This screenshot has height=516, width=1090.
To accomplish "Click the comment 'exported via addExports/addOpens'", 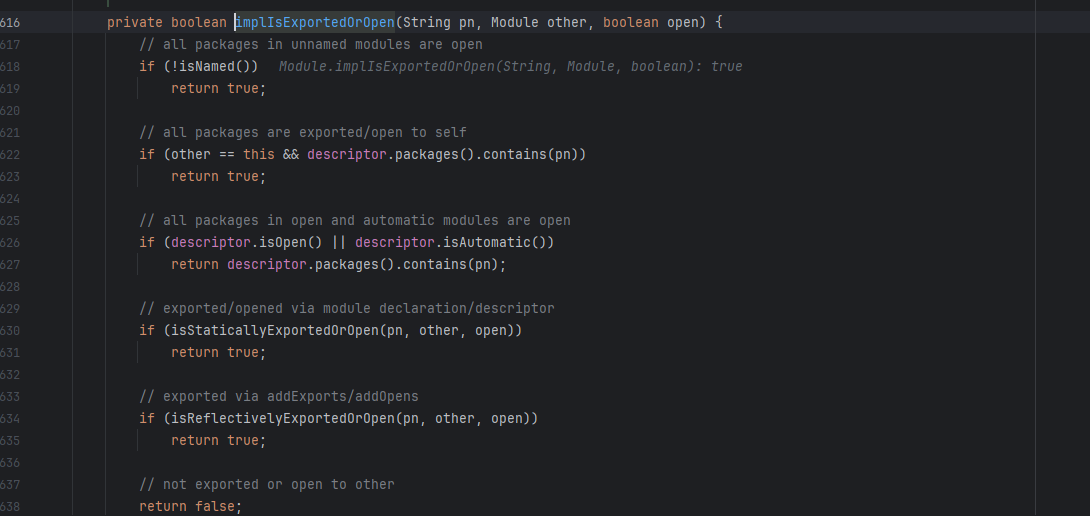I will coord(279,396).
